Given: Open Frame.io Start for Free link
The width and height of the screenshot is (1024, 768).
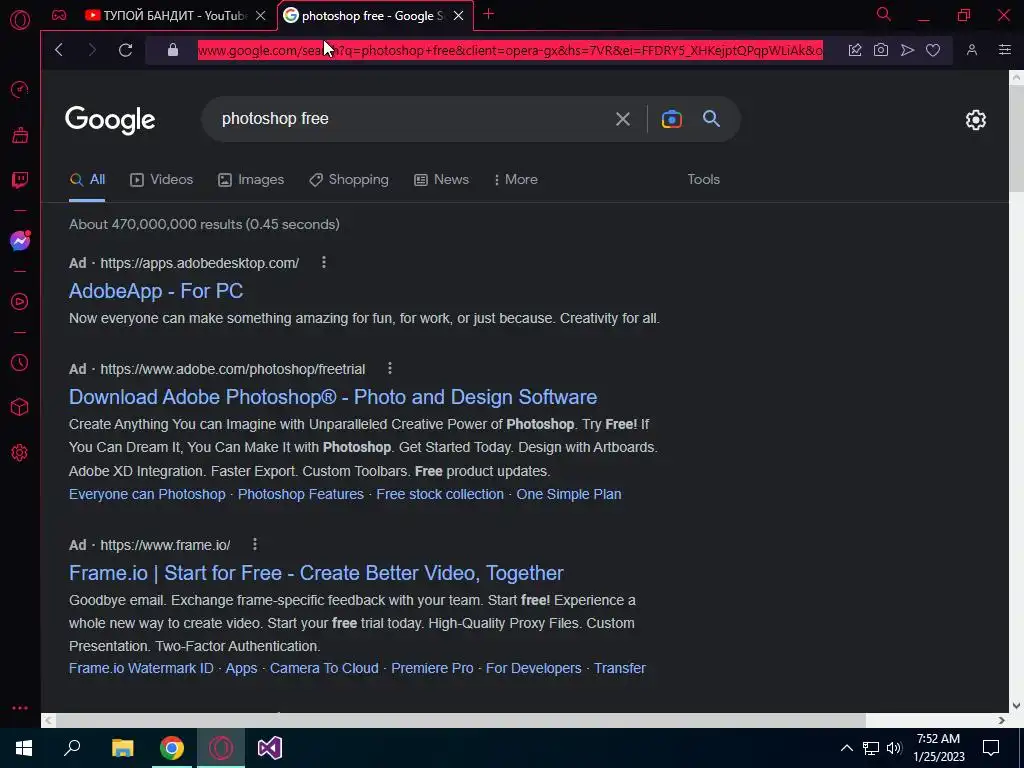Looking at the screenshot, I should (x=316, y=573).
